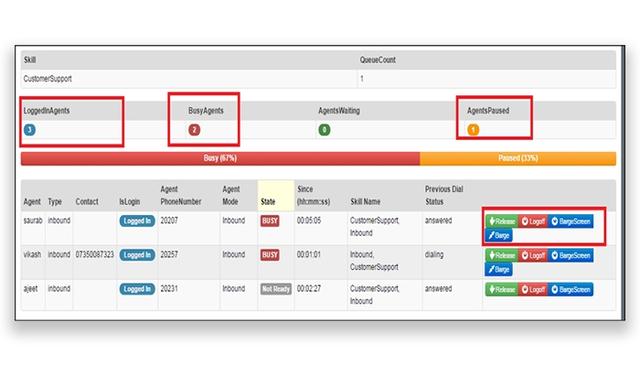This screenshot has height=366, width=640.
Task: Click the green AgentsWaiting count badge
Action: point(324,130)
